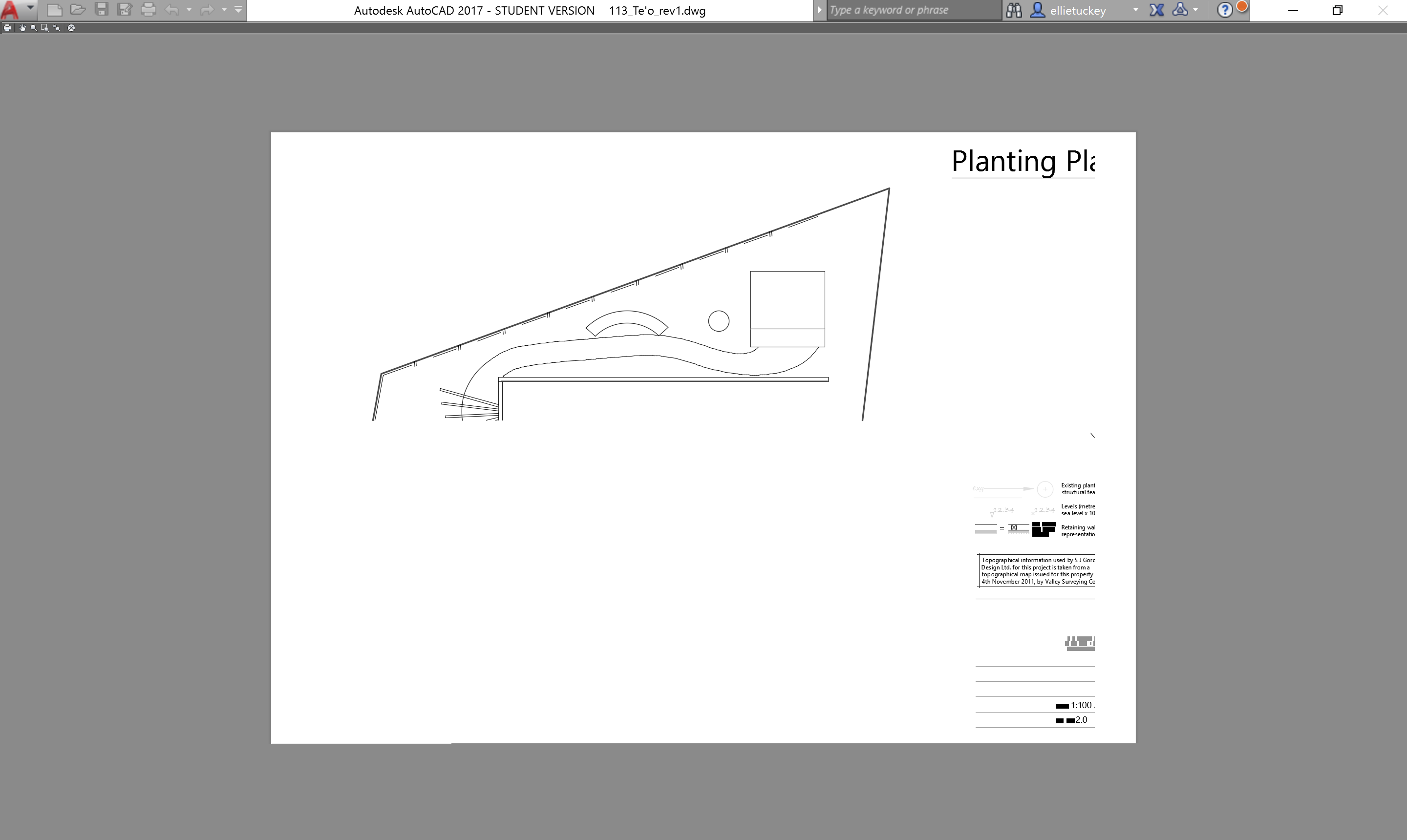This screenshot has width=1407, height=840.
Task: Click the Planting Plan title text
Action: tap(1023, 162)
